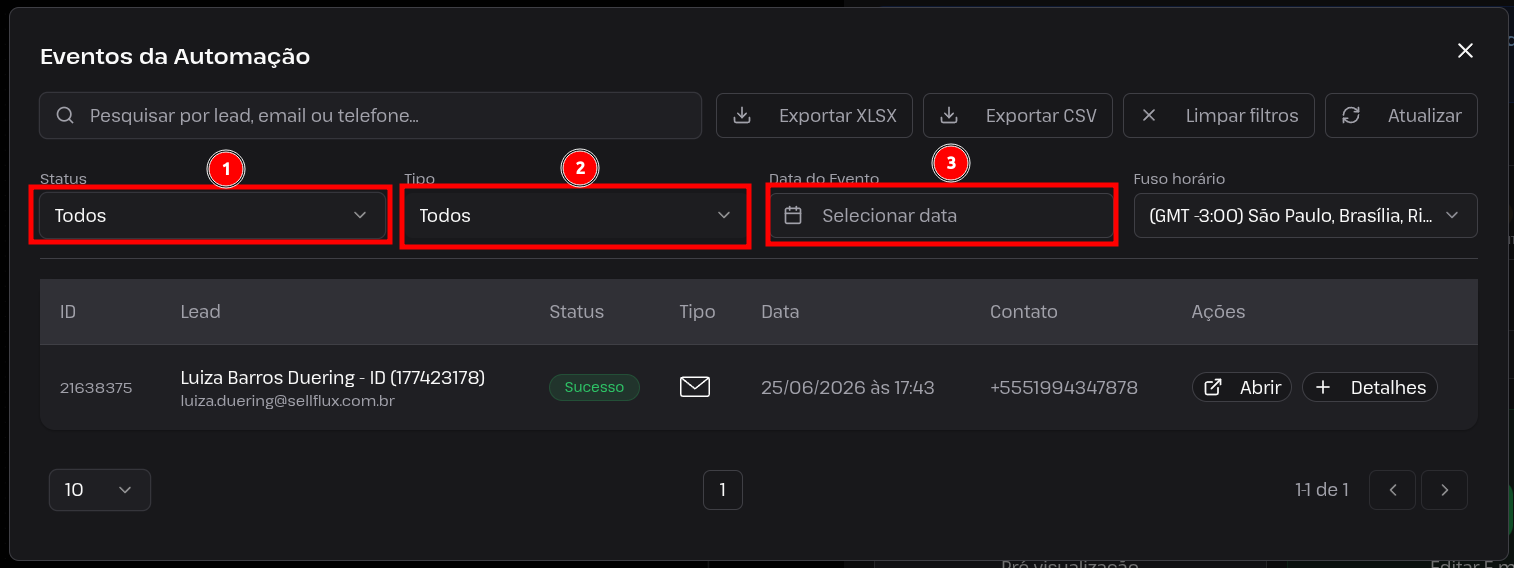
Task: Click the calendar icon in the date field
Action: (x=793, y=215)
